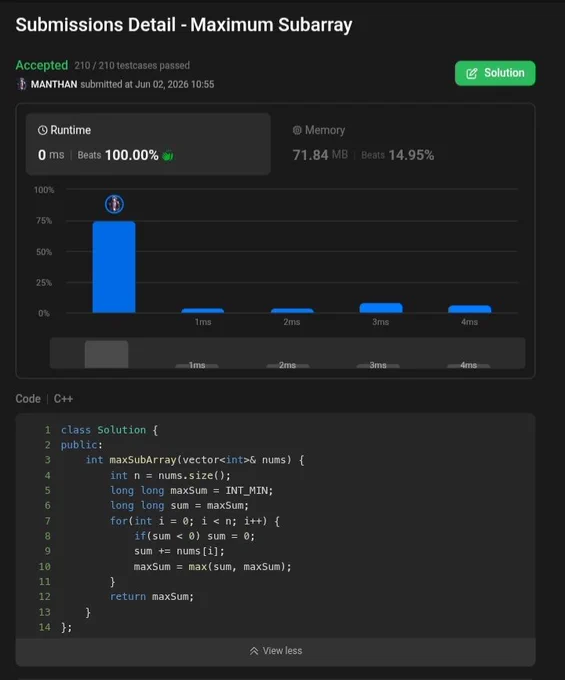
Task: Click code line 'return maxSum;'
Action: point(152,597)
